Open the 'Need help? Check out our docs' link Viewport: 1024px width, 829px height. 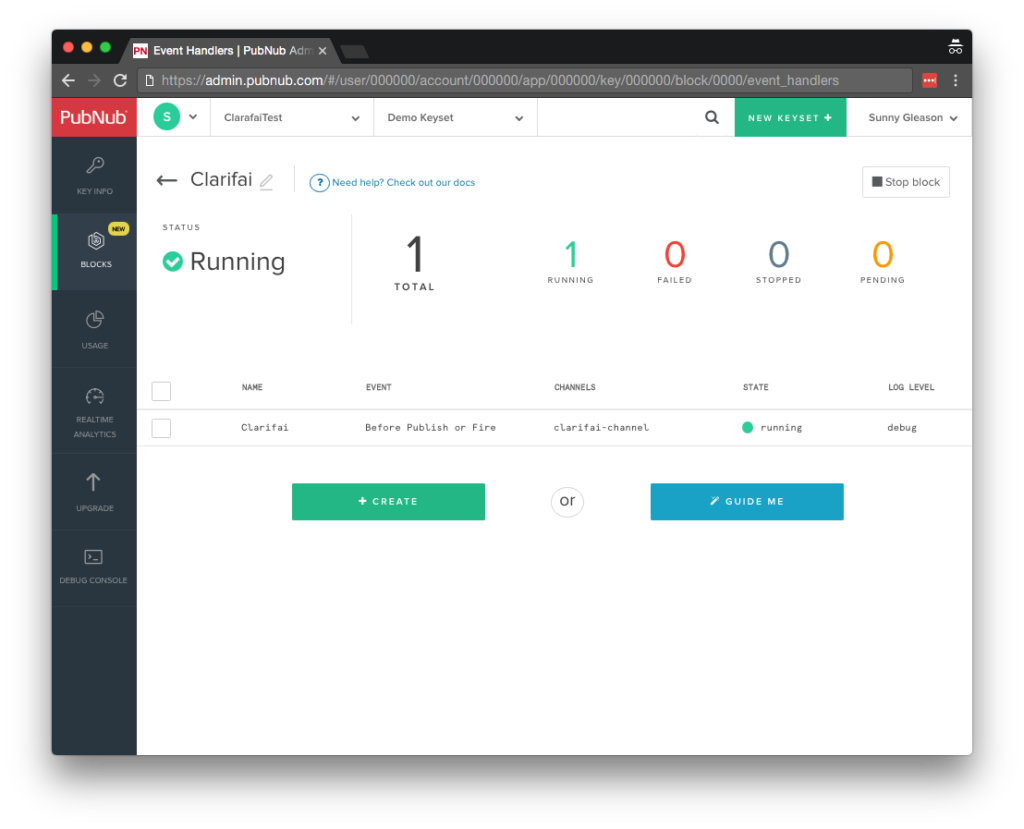click(x=402, y=183)
